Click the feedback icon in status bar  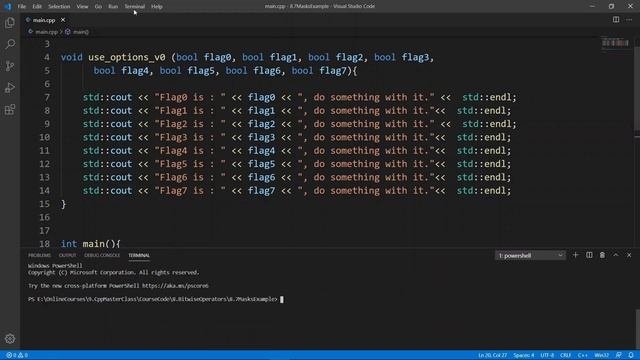(x=618, y=355)
